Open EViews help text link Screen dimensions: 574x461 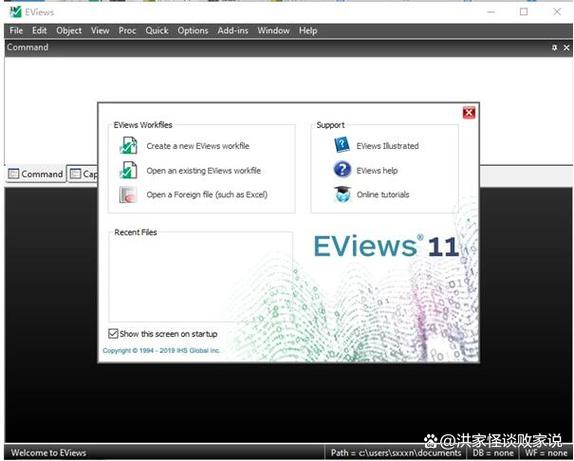[x=377, y=171]
